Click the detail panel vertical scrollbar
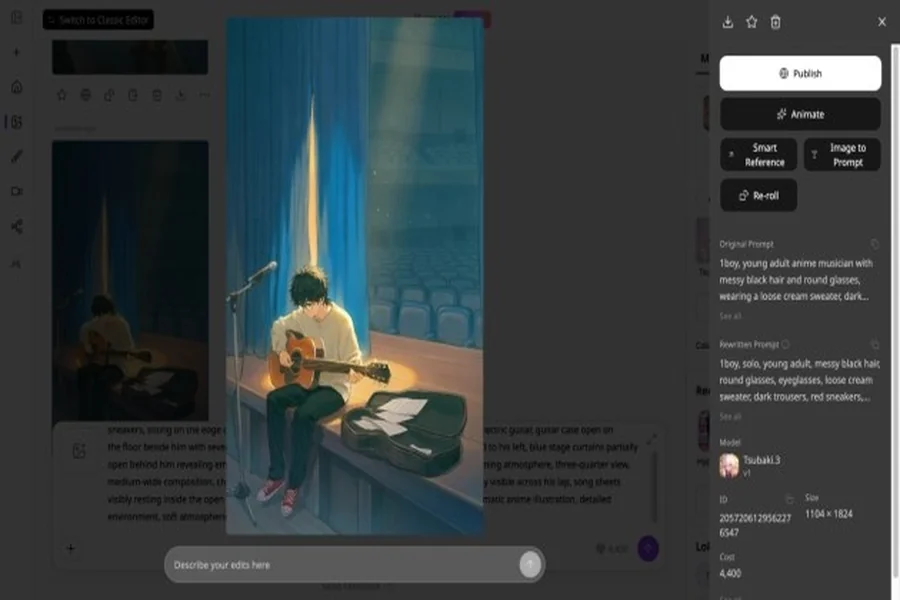 [895, 310]
